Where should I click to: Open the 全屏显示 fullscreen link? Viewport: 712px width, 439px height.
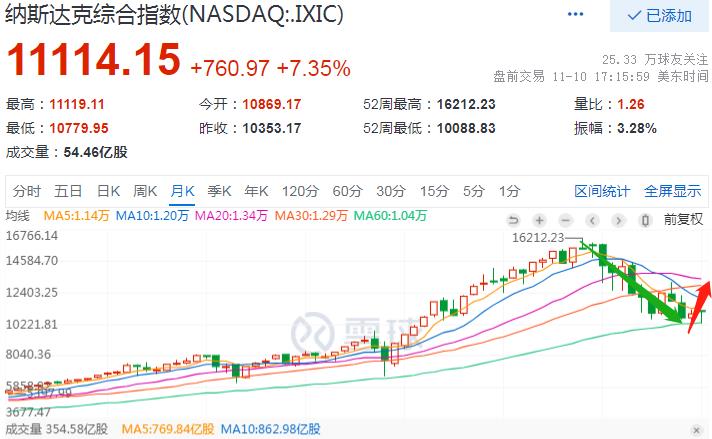click(672, 191)
